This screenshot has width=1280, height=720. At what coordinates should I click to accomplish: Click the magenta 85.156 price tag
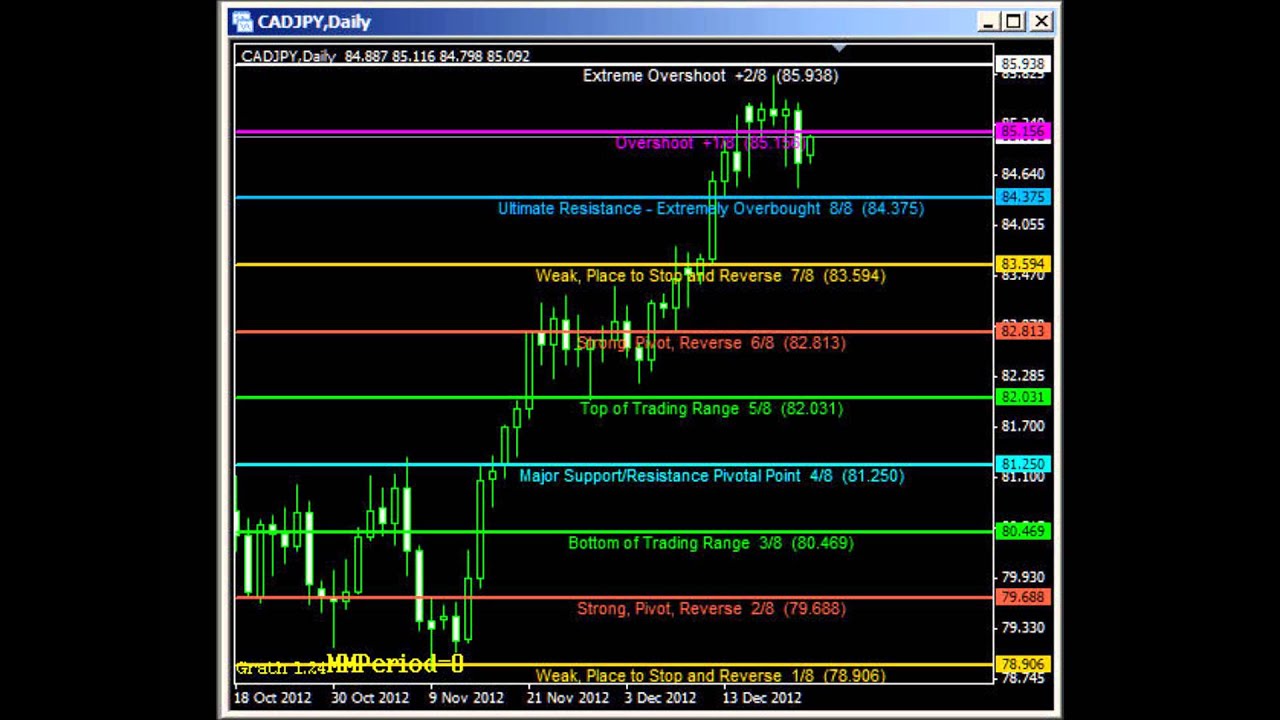point(1022,131)
